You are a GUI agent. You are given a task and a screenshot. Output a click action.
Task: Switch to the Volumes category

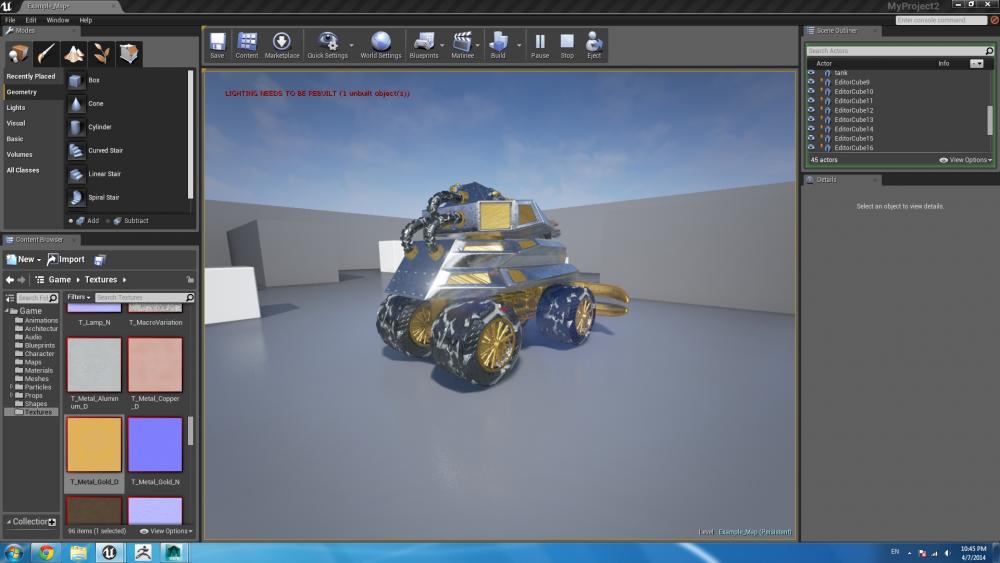[x=19, y=155]
